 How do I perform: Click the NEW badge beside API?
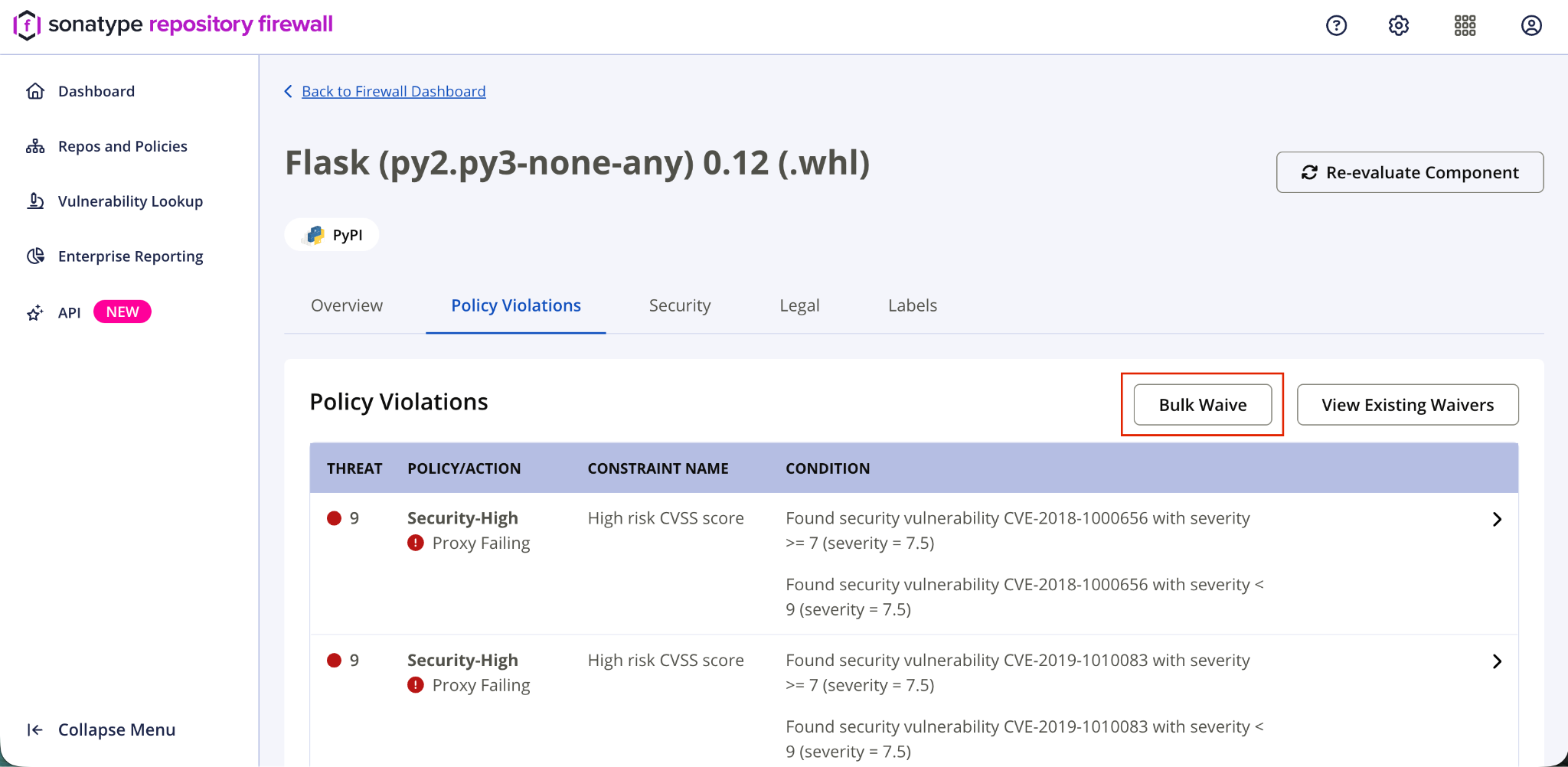[122, 312]
